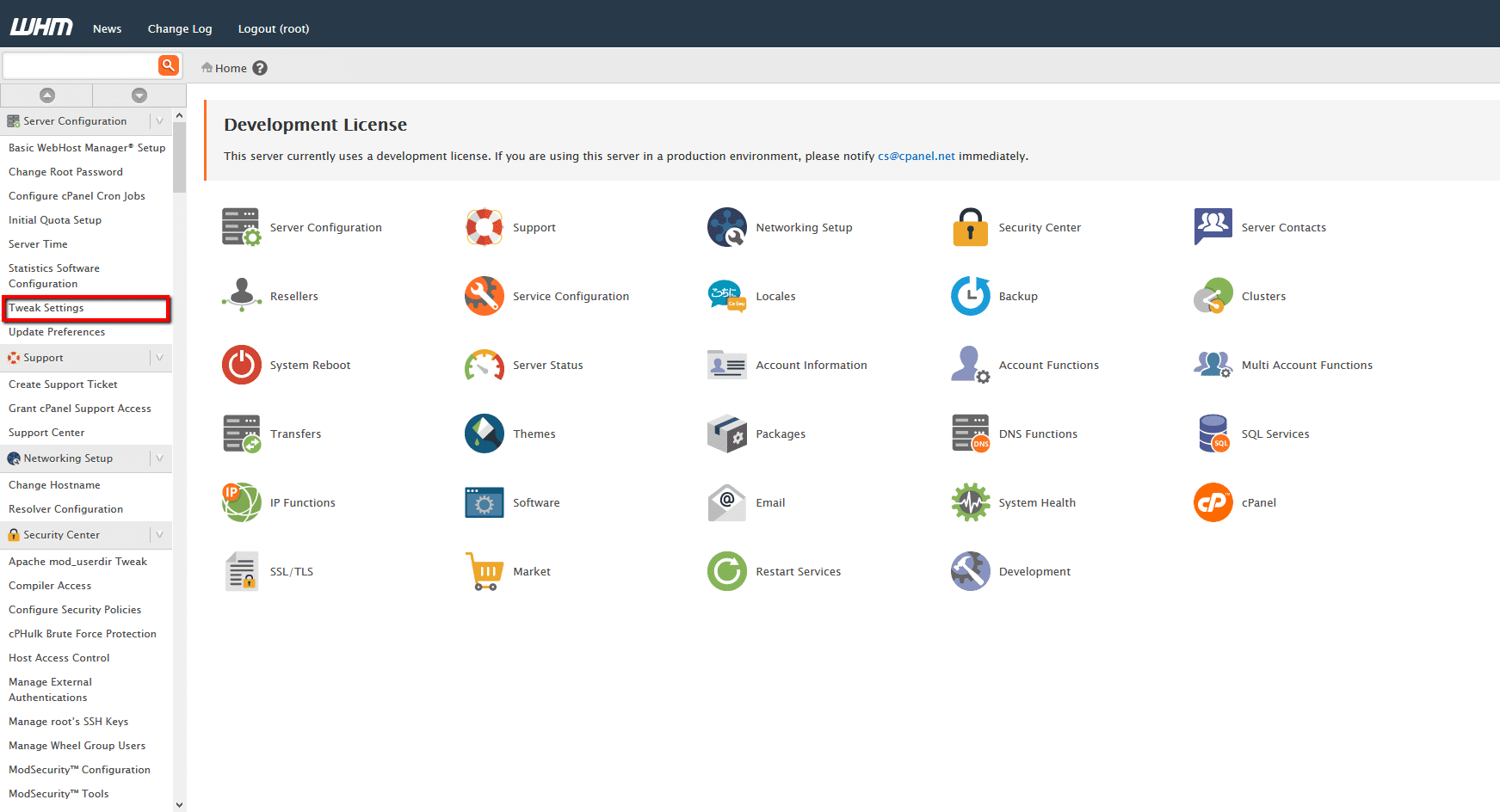
Task: Open the Software window icon
Action: (x=485, y=502)
